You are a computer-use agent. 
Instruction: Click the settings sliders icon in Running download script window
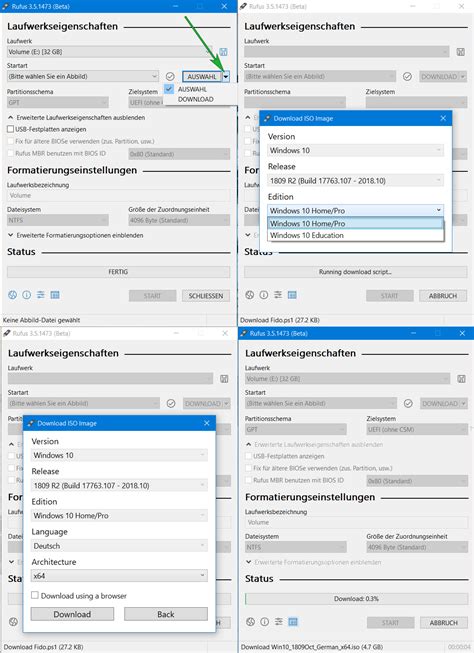point(278,295)
